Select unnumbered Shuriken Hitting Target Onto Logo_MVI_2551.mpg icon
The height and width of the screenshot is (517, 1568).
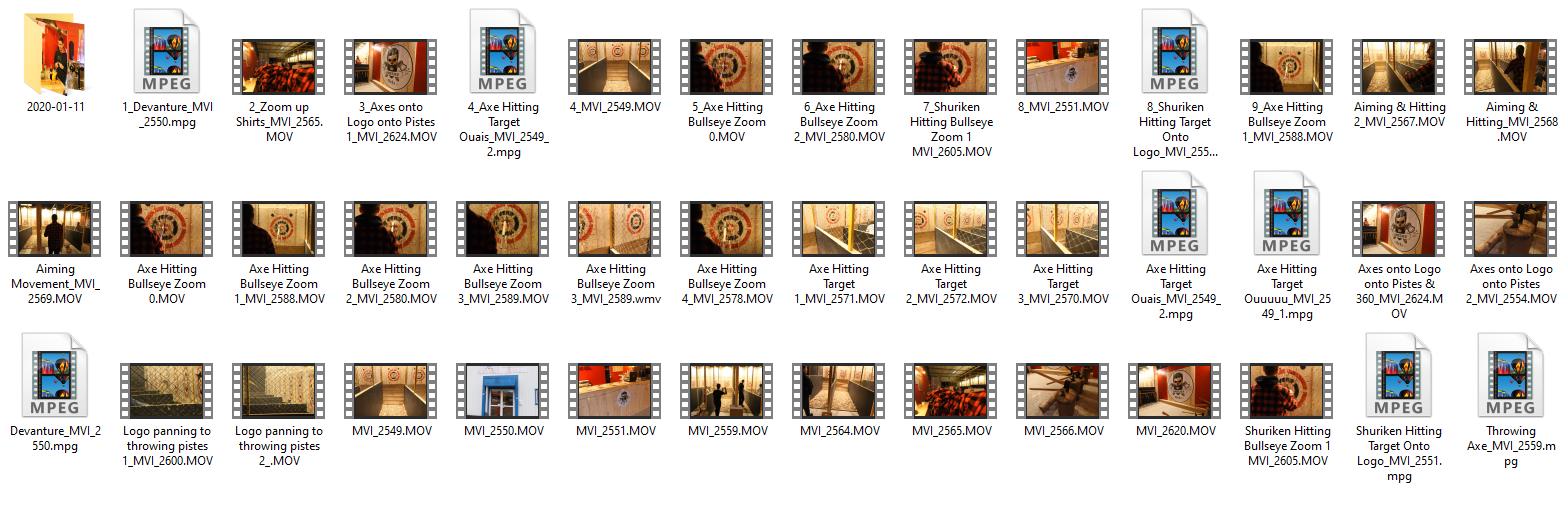tap(1399, 376)
